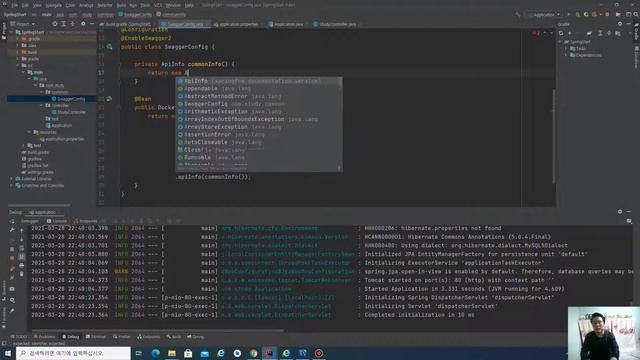
Task: Open Project panel gear options
Action: point(83,24)
